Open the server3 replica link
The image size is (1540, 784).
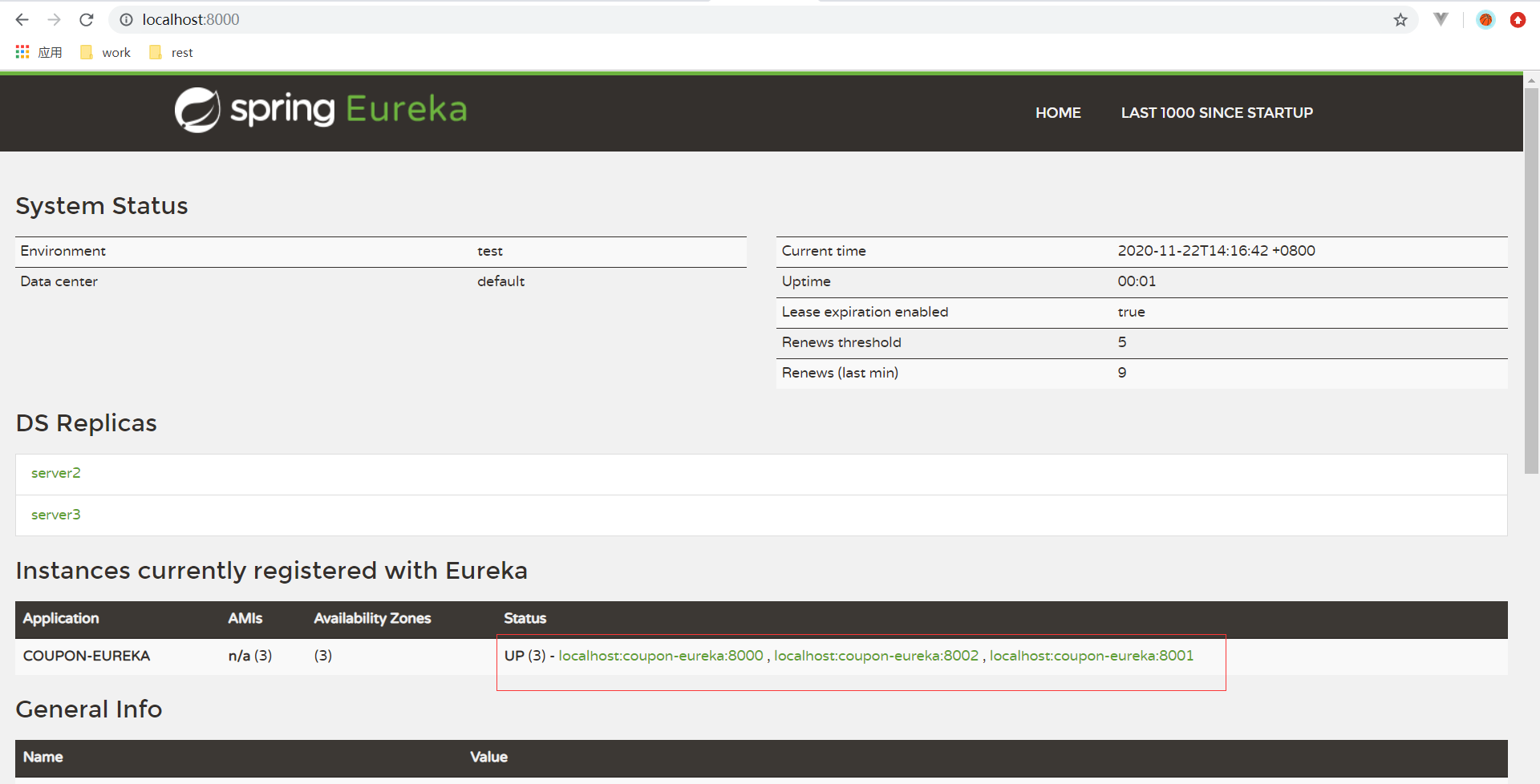click(x=56, y=515)
